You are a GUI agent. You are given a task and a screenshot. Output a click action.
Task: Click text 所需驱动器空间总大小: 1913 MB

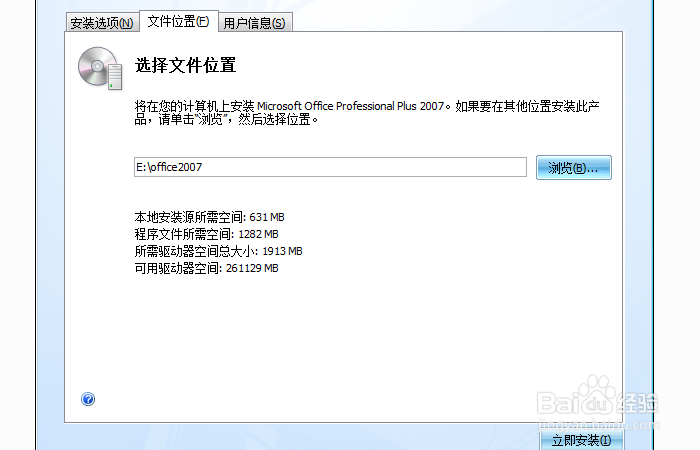tap(218, 251)
